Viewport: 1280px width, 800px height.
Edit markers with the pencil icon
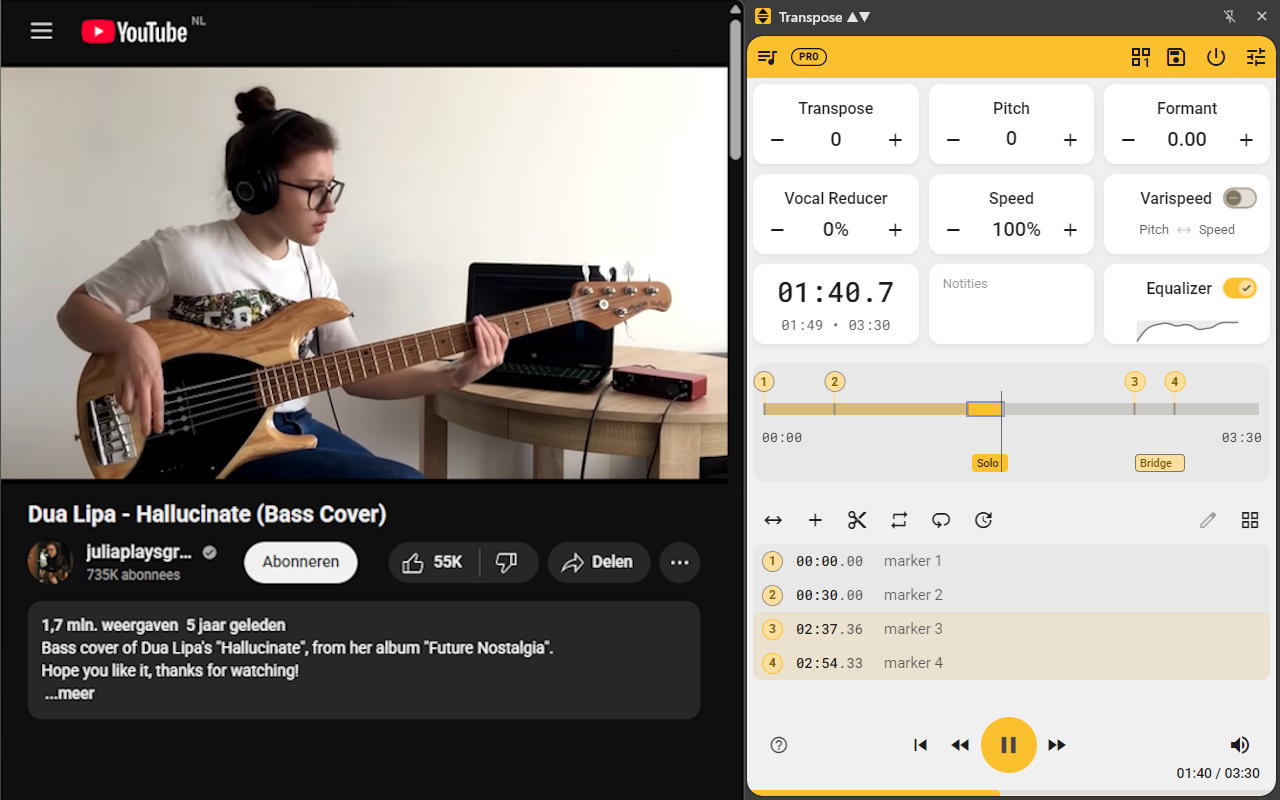pyautogui.click(x=1208, y=520)
